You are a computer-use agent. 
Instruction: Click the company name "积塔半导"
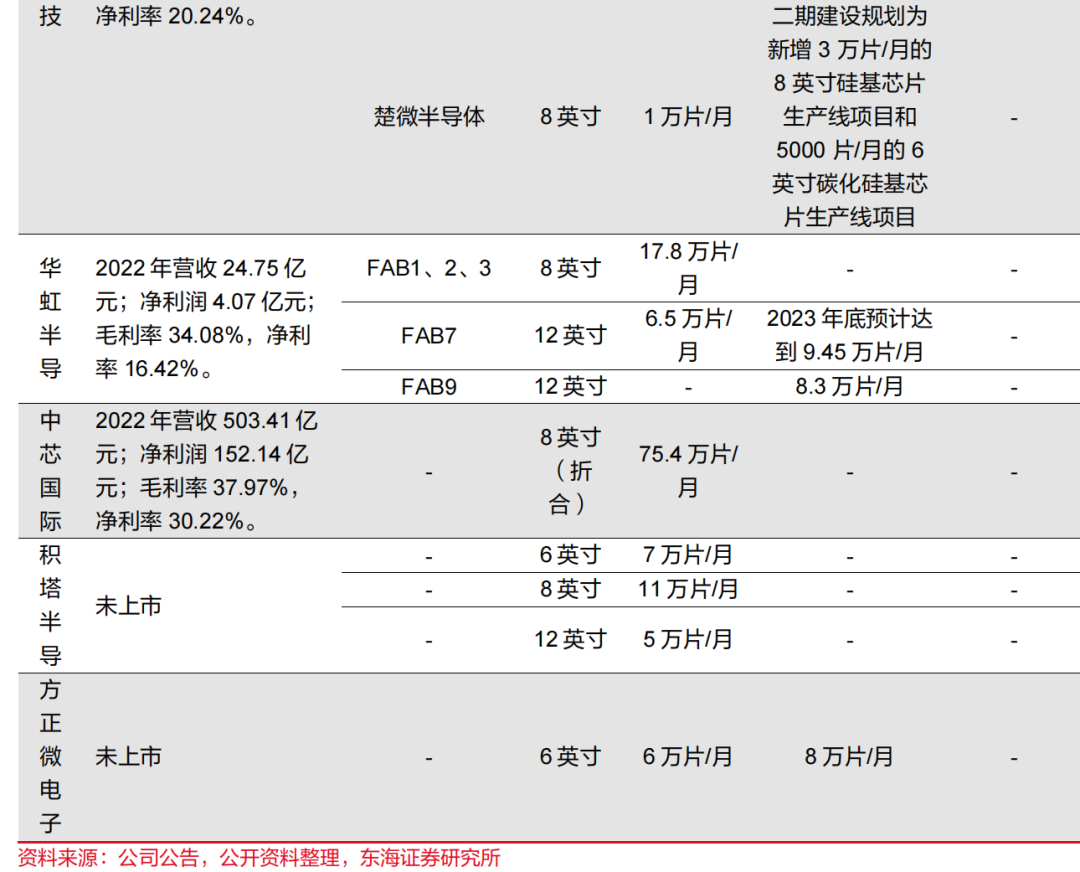point(50,605)
